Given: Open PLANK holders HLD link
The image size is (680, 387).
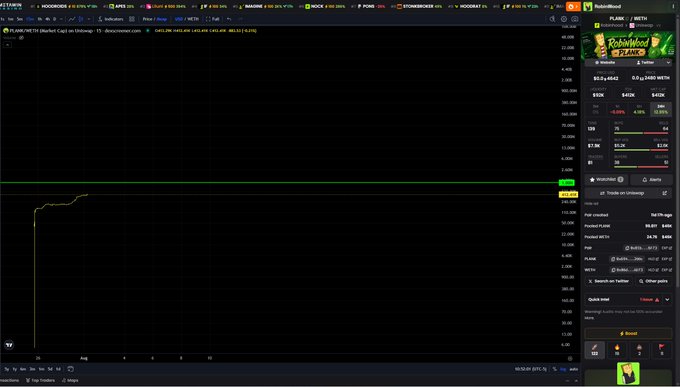Looking at the screenshot, I should click(x=653, y=259).
